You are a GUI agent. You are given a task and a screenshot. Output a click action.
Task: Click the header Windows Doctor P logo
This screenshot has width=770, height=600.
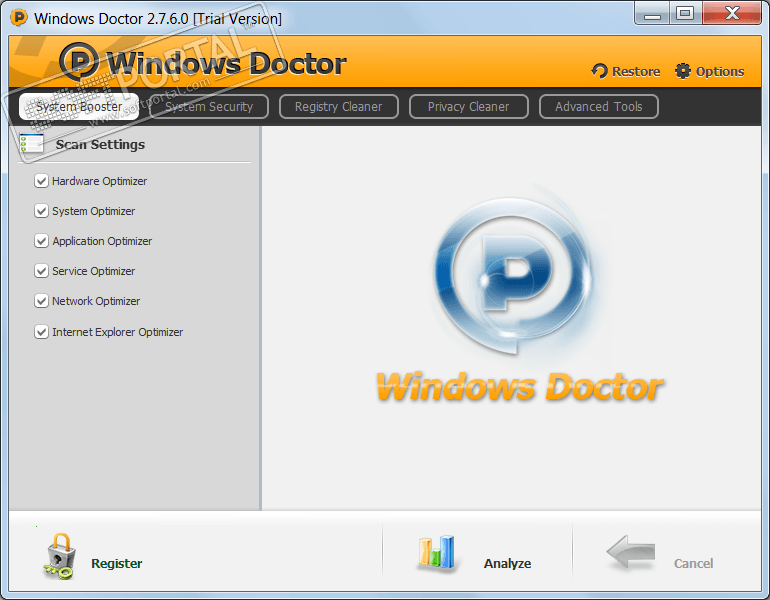(x=79, y=62)
